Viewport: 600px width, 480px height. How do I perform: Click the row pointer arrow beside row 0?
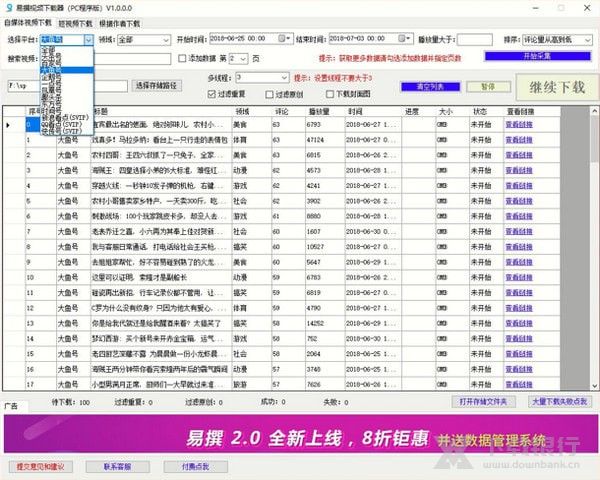pos(8,125)
